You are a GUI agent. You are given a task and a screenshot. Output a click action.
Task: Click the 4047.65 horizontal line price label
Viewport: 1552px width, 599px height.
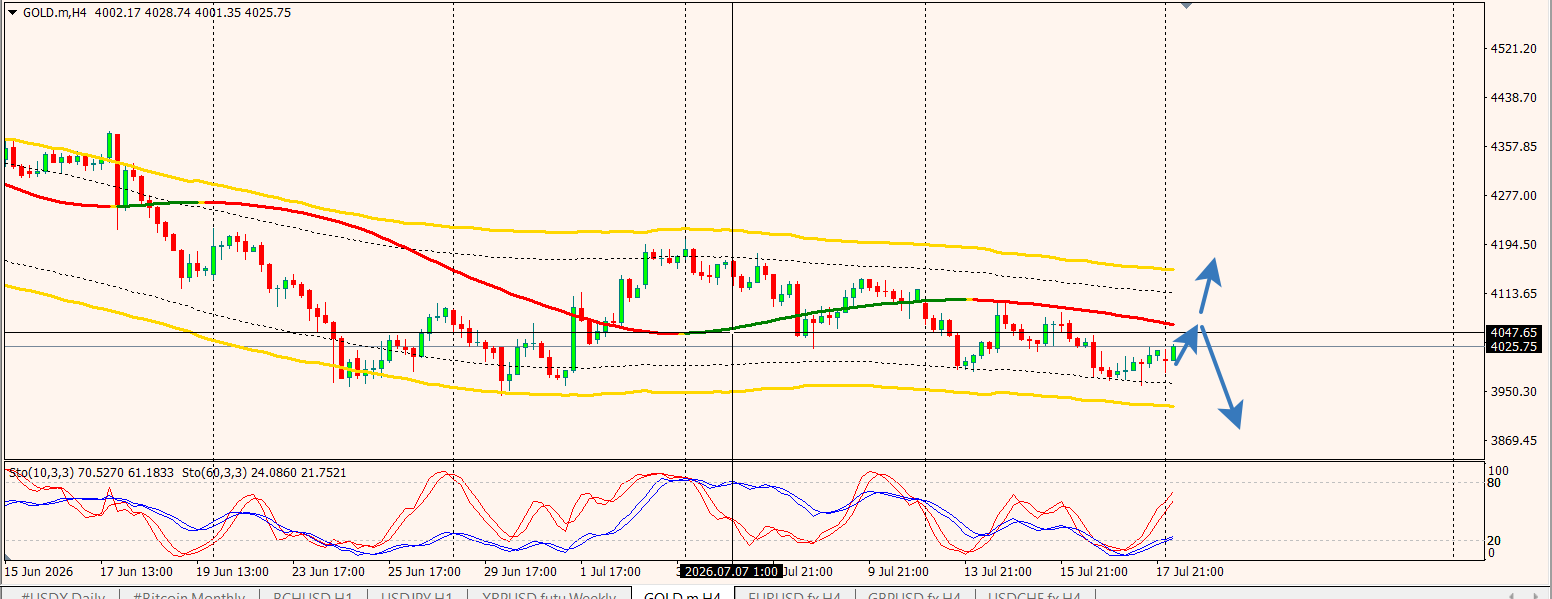[x=1513, y=332]
